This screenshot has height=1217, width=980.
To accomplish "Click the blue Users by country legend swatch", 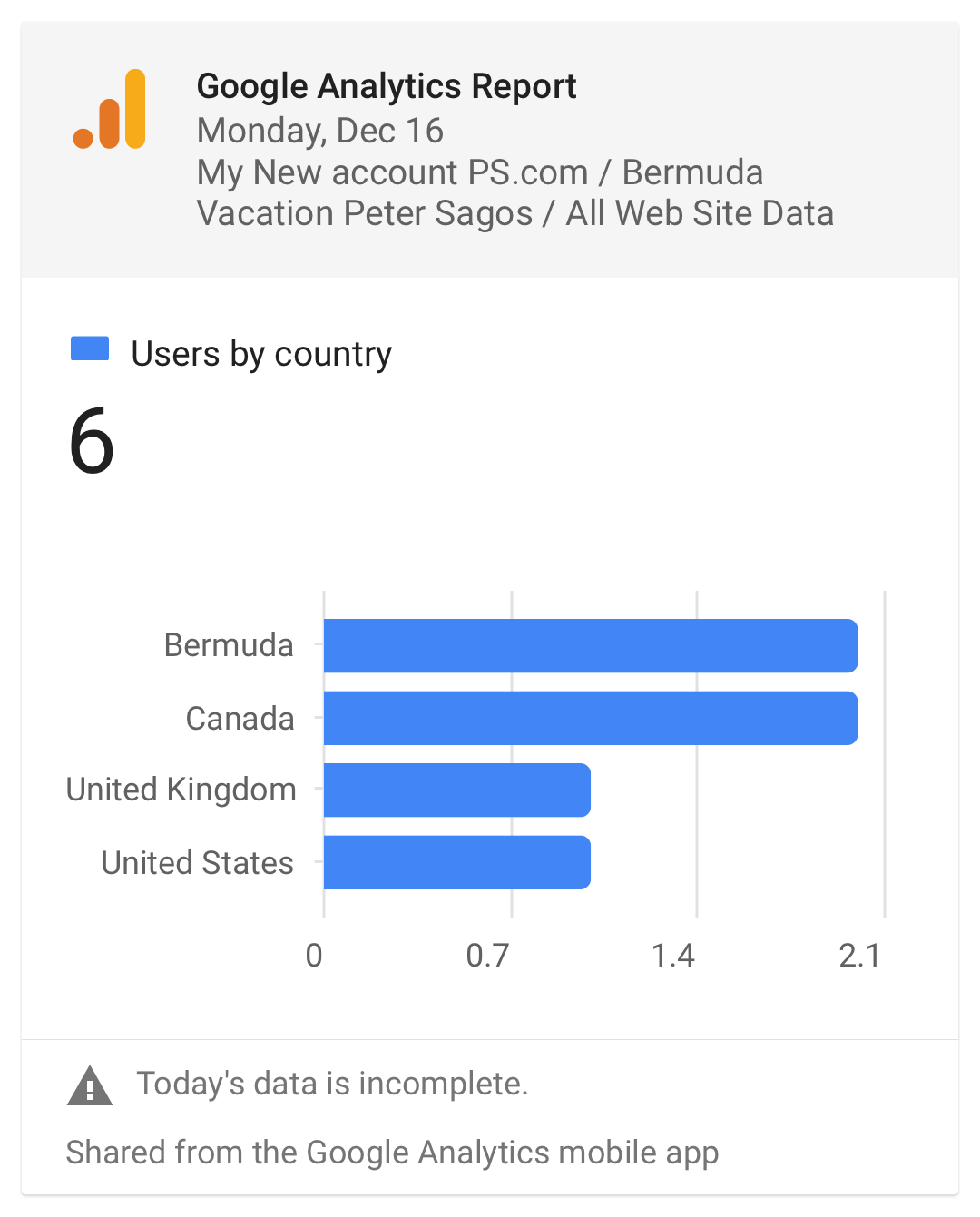I will point(90,348).
